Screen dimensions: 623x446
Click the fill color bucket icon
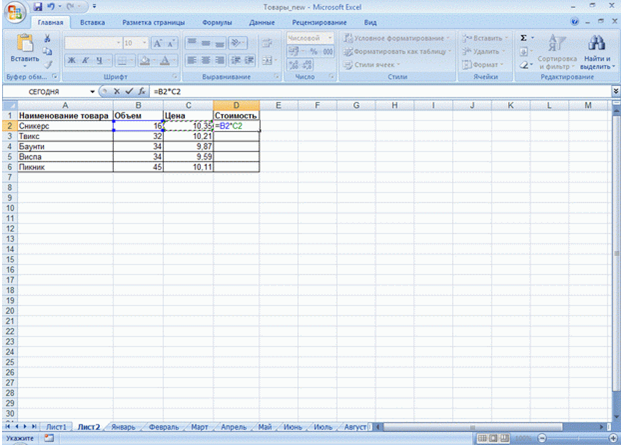145,60
